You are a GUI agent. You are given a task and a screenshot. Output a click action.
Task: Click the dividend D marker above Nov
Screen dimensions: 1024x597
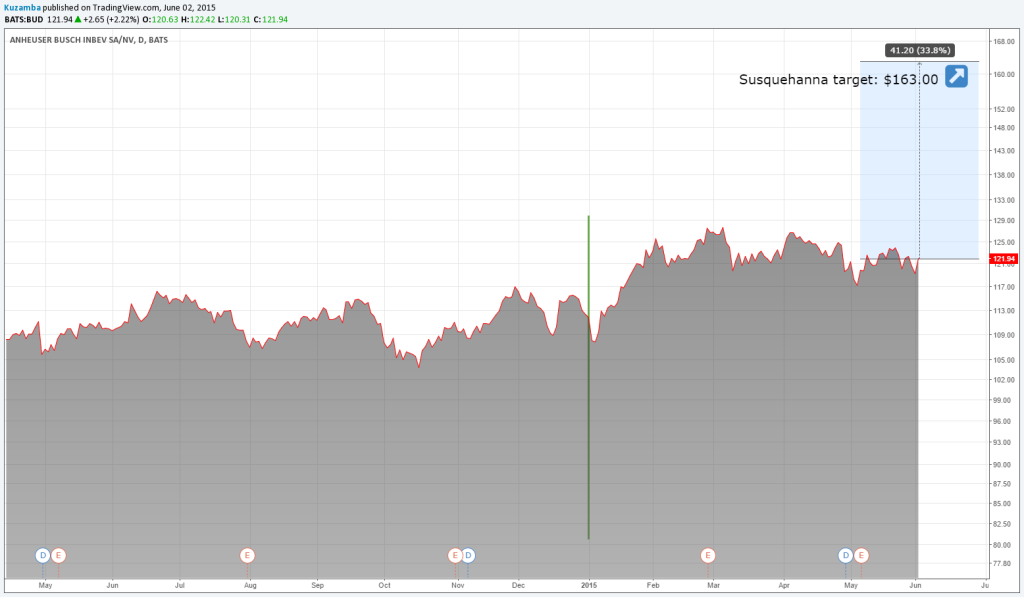468,555
